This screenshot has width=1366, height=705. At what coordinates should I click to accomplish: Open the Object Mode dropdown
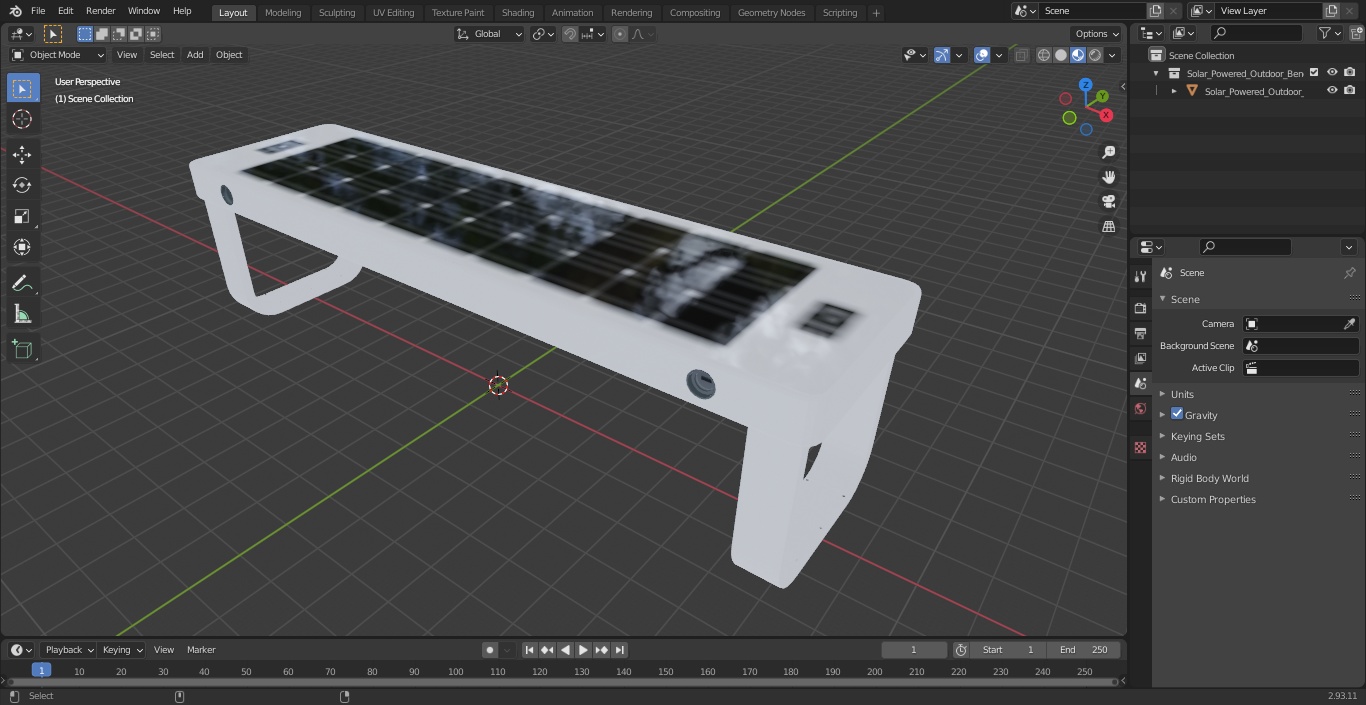(58, 55)
